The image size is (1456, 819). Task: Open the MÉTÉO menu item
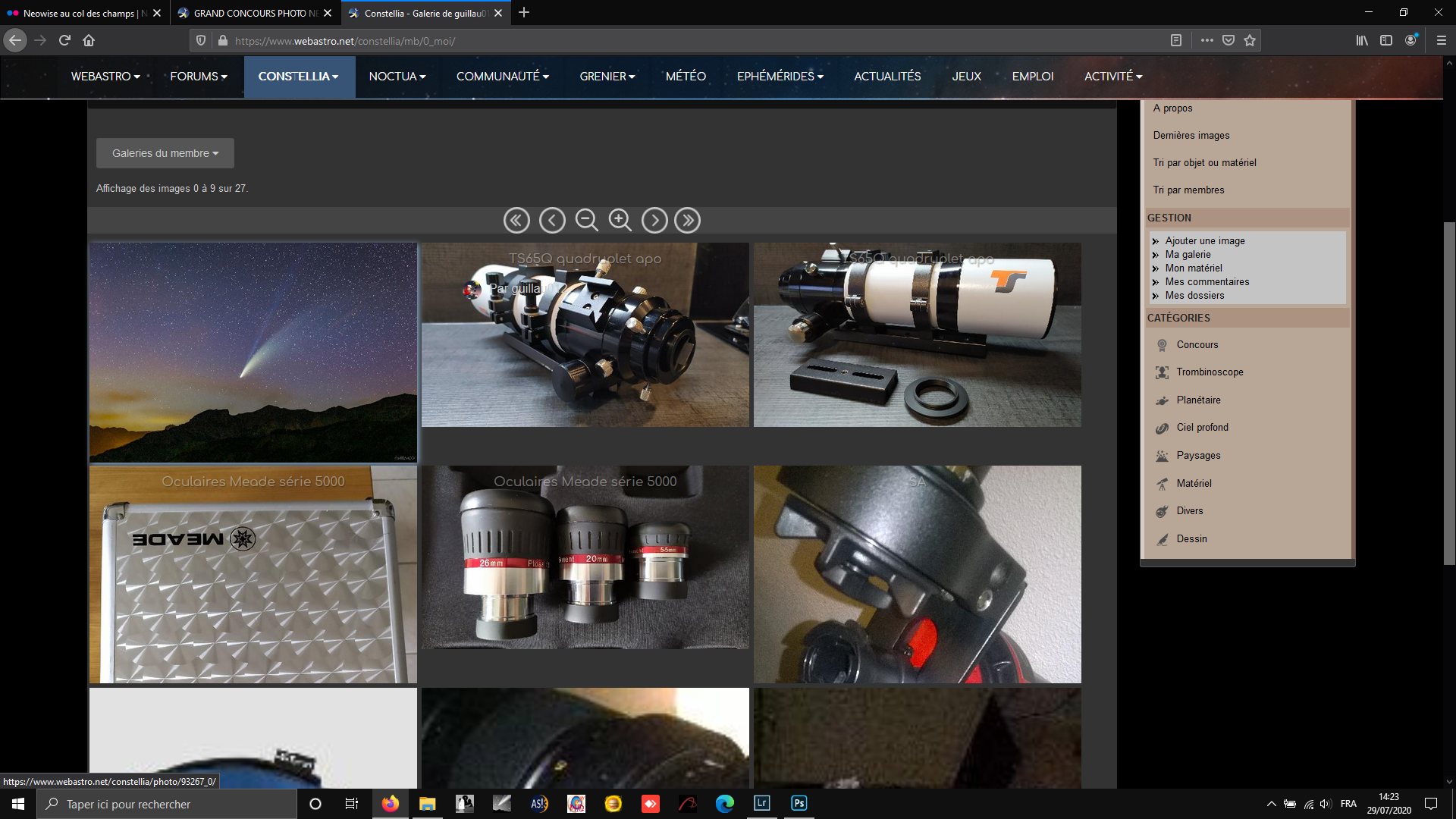[x=686, y=77]
